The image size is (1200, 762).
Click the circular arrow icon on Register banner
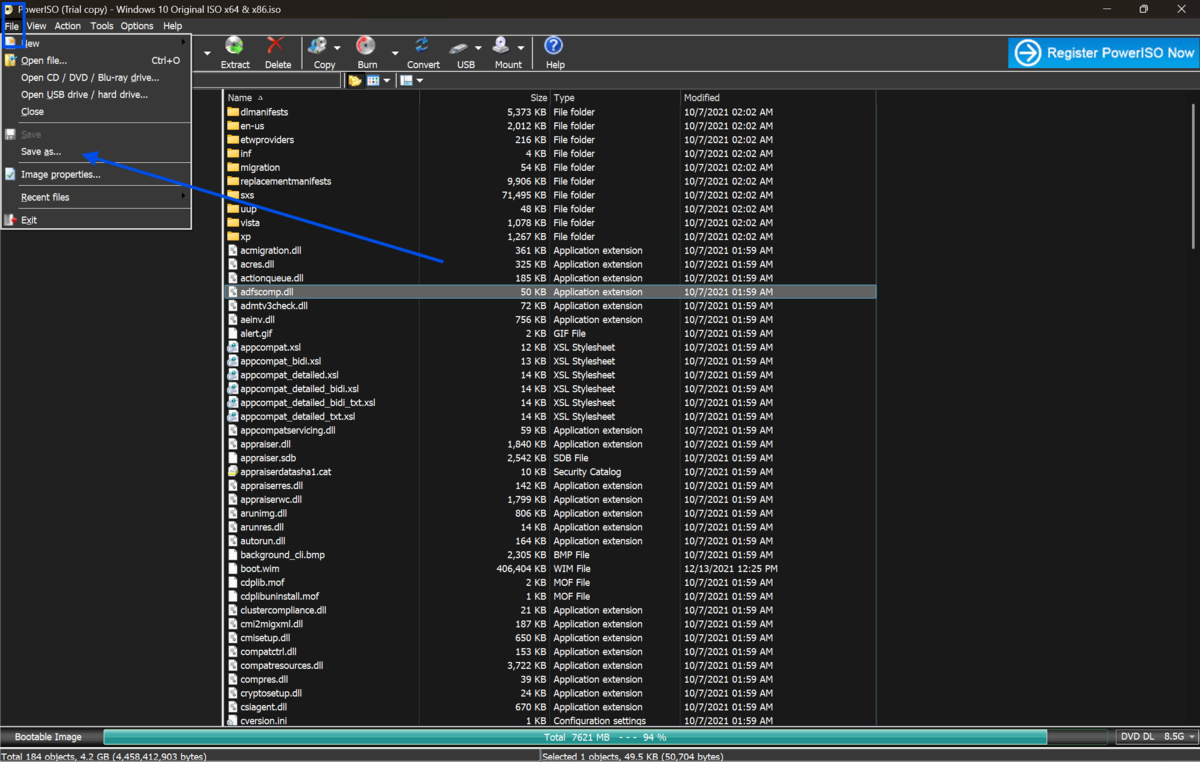coord(1028,53)
